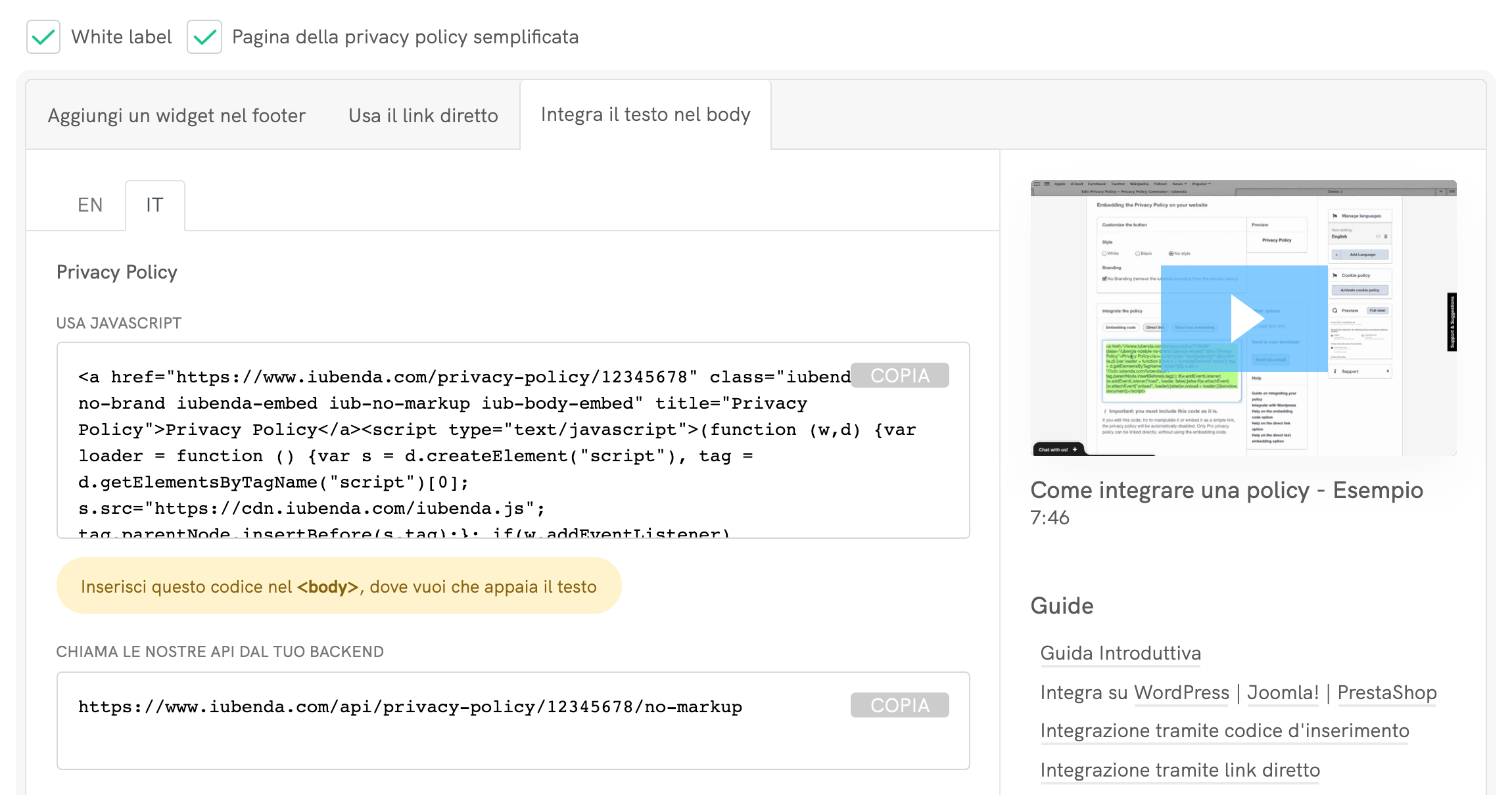Switch to the EN language tab
The width and height of the screenshot is (1512, 795).
[90, 205]
